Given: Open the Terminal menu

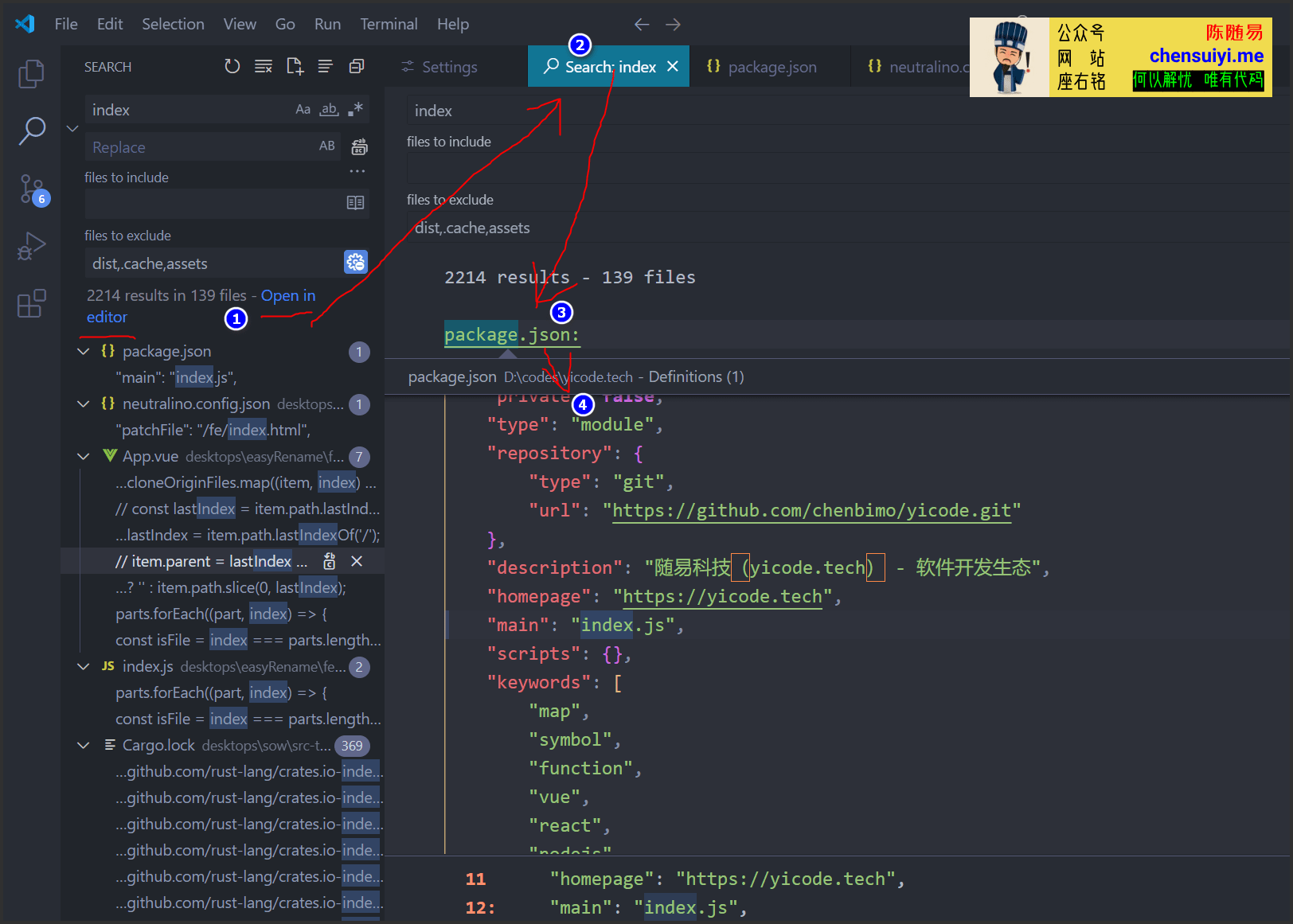Looking at the screenshot, I should click(389, 24).
